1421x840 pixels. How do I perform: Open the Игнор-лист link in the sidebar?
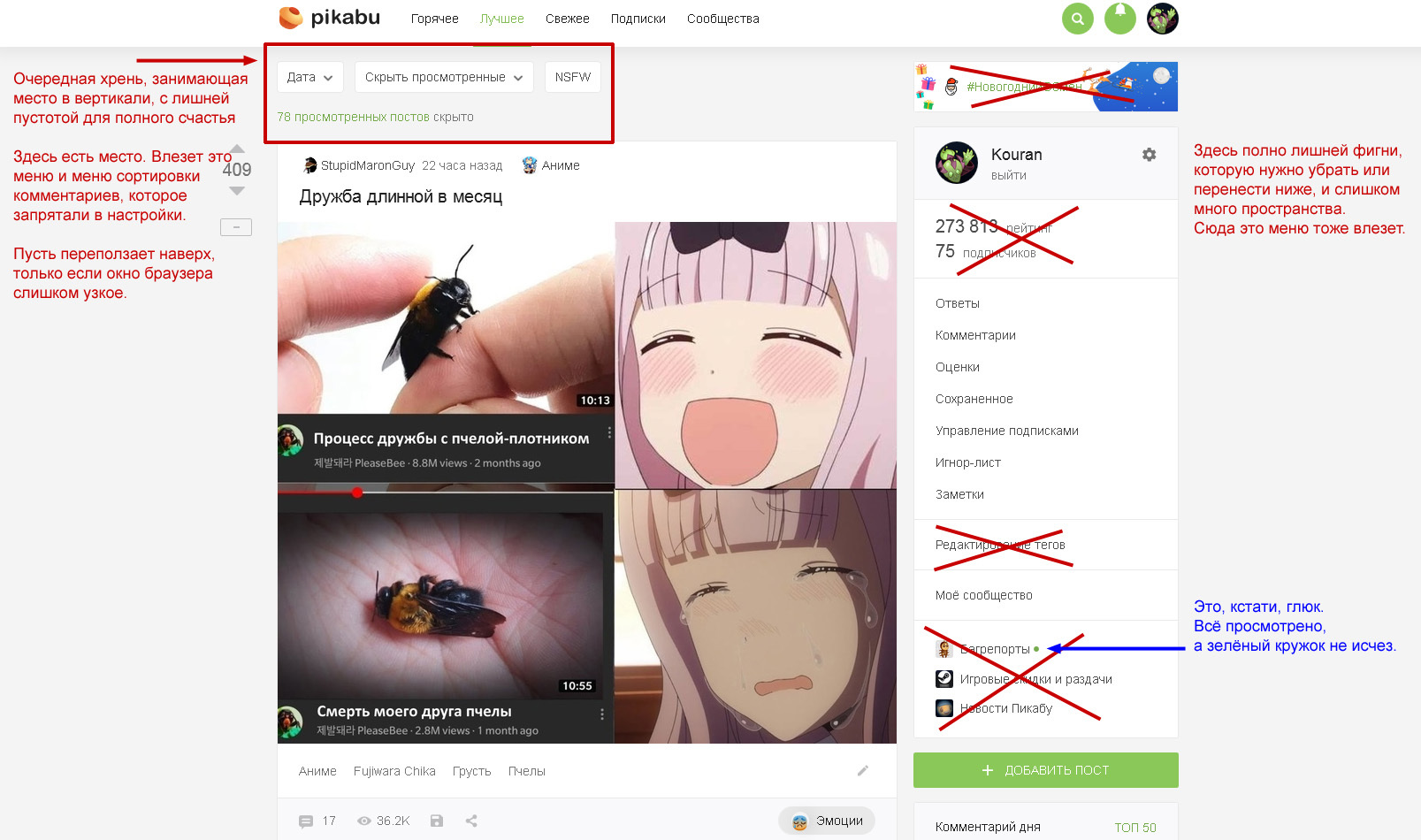click(968, 462)
